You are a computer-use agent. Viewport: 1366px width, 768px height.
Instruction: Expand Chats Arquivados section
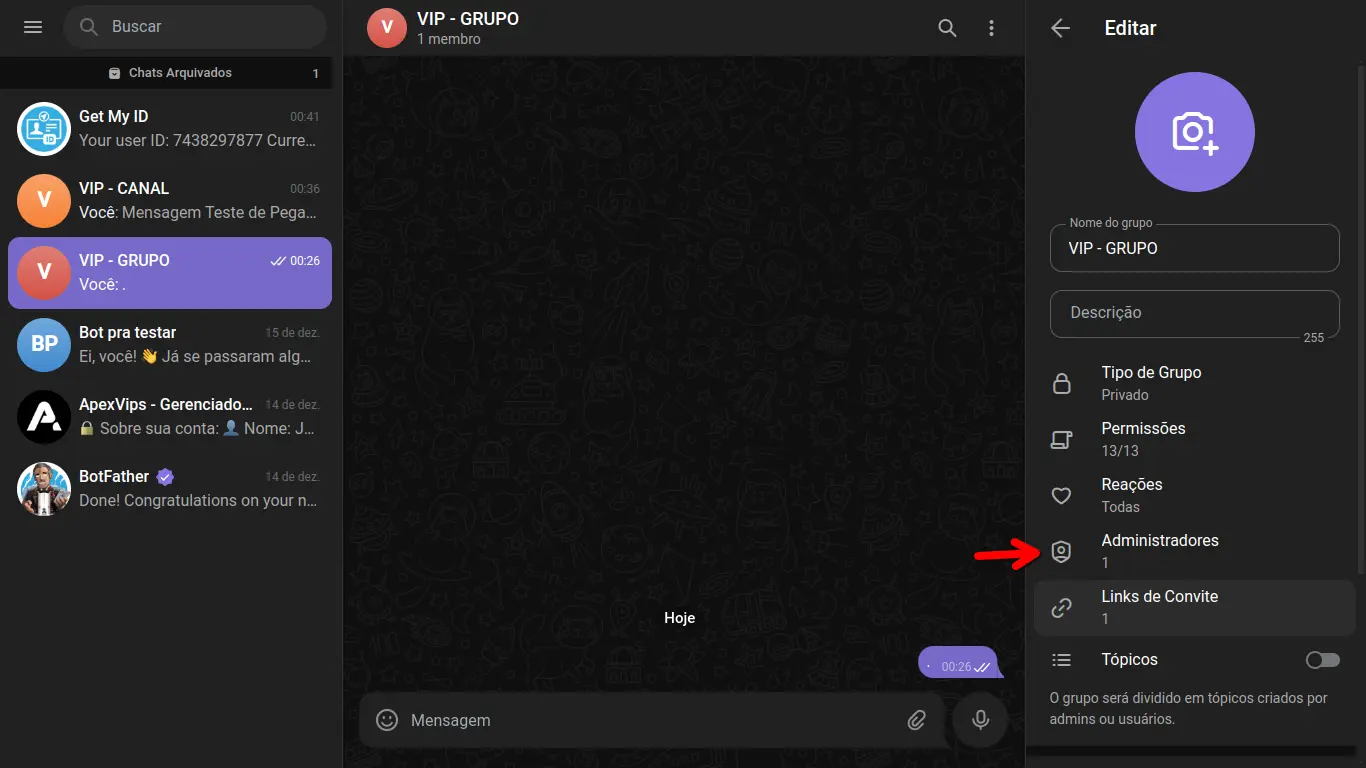(170, 73)
